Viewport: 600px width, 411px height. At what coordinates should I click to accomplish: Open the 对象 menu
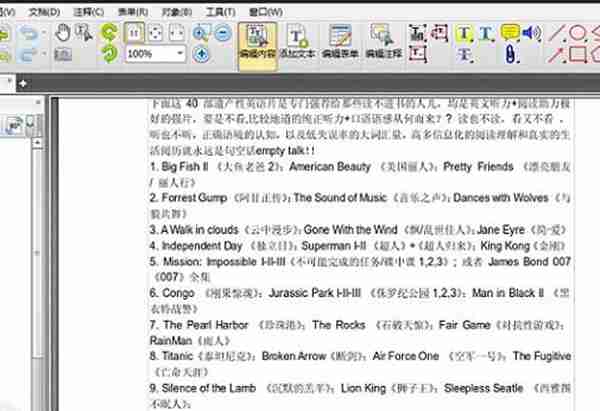tap(177, 12)
